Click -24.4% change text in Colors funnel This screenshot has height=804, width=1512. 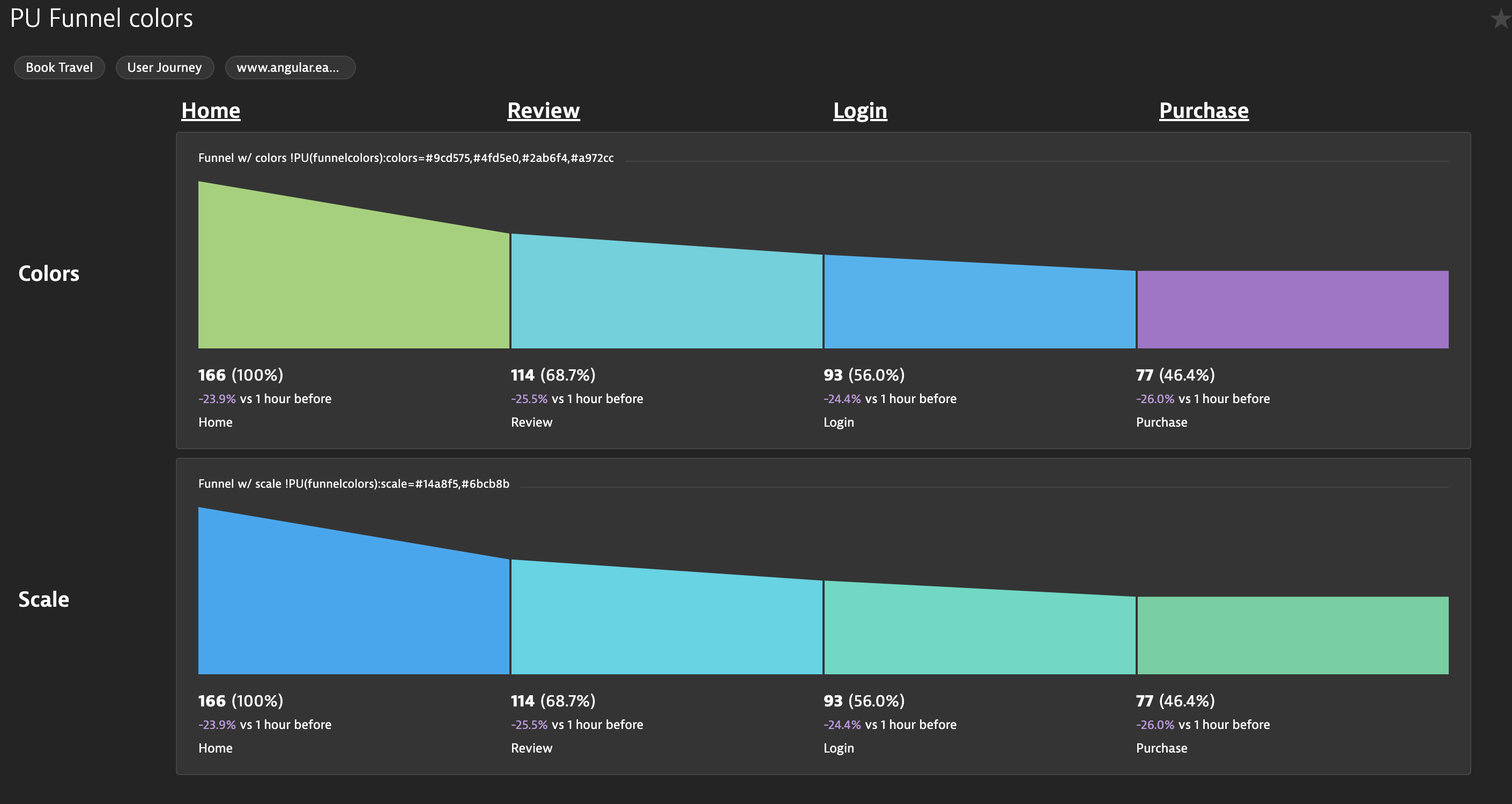pyautogui.click(x=842, y=399)
